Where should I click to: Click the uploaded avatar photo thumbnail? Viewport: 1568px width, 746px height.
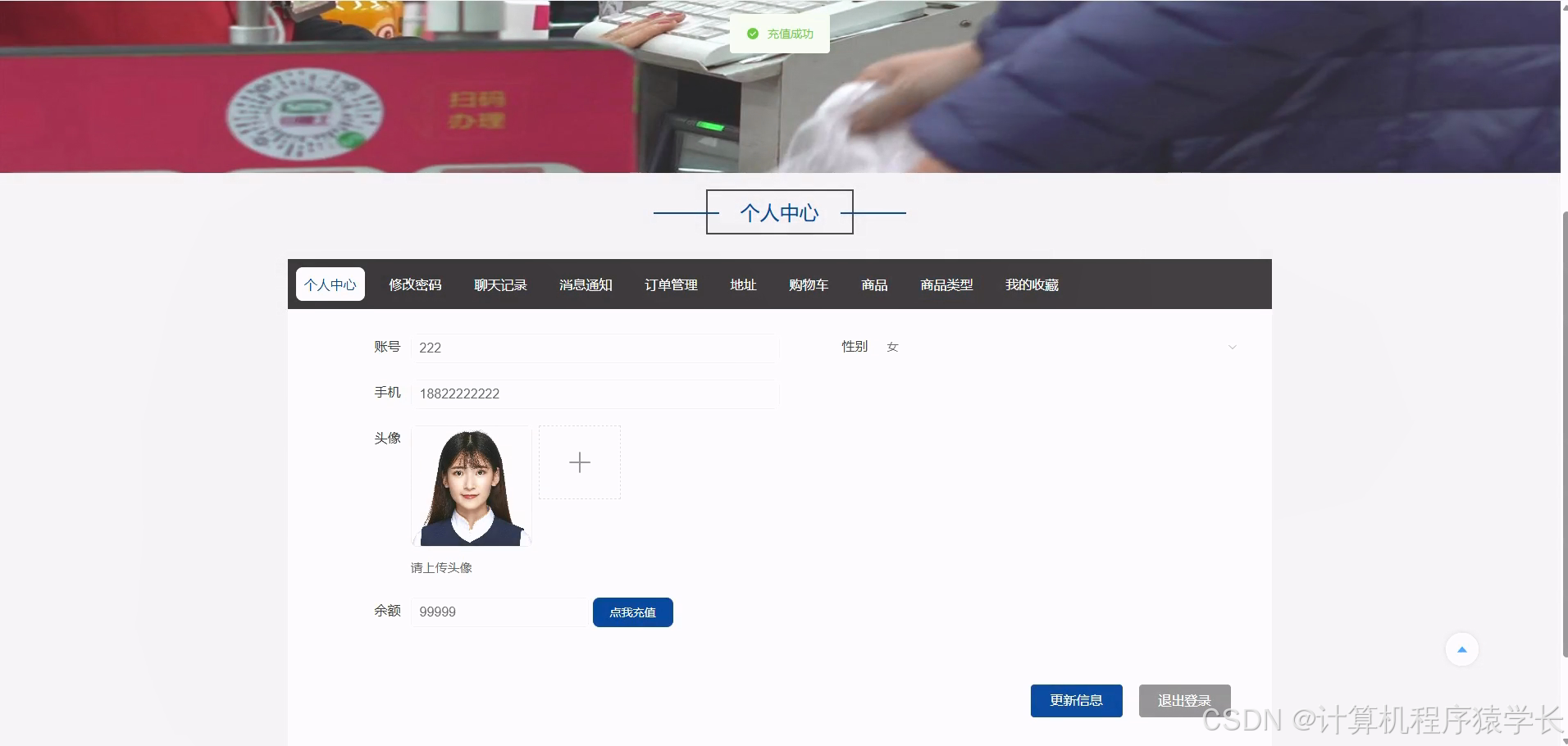point(471,485)
